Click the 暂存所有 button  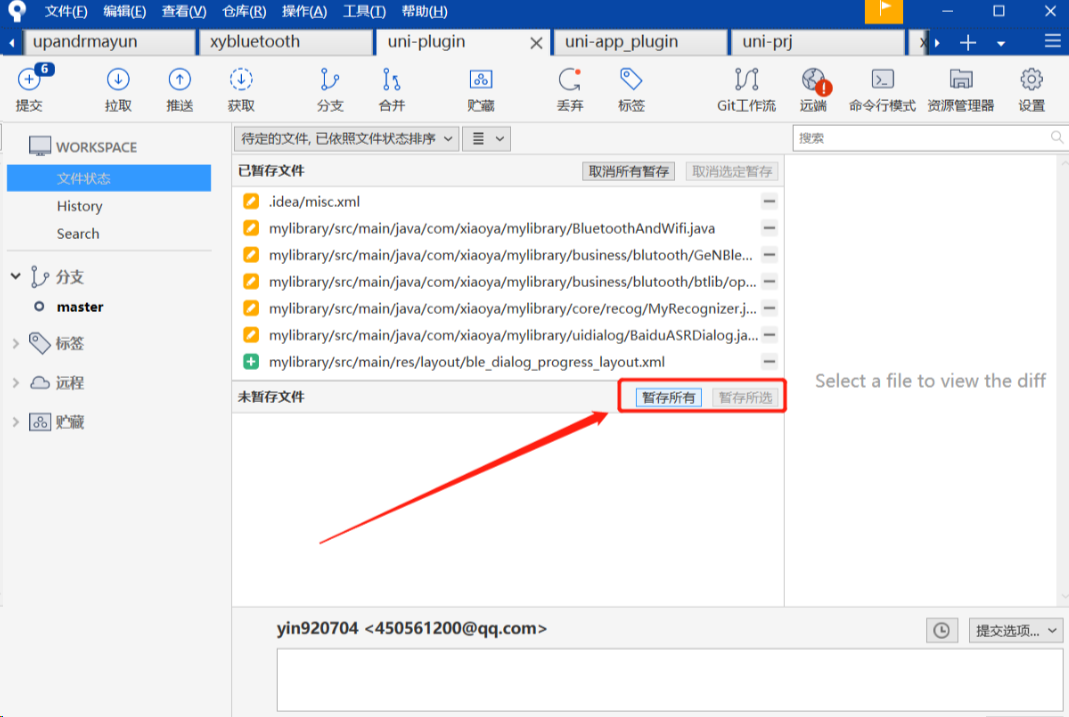tap(668, 397)
